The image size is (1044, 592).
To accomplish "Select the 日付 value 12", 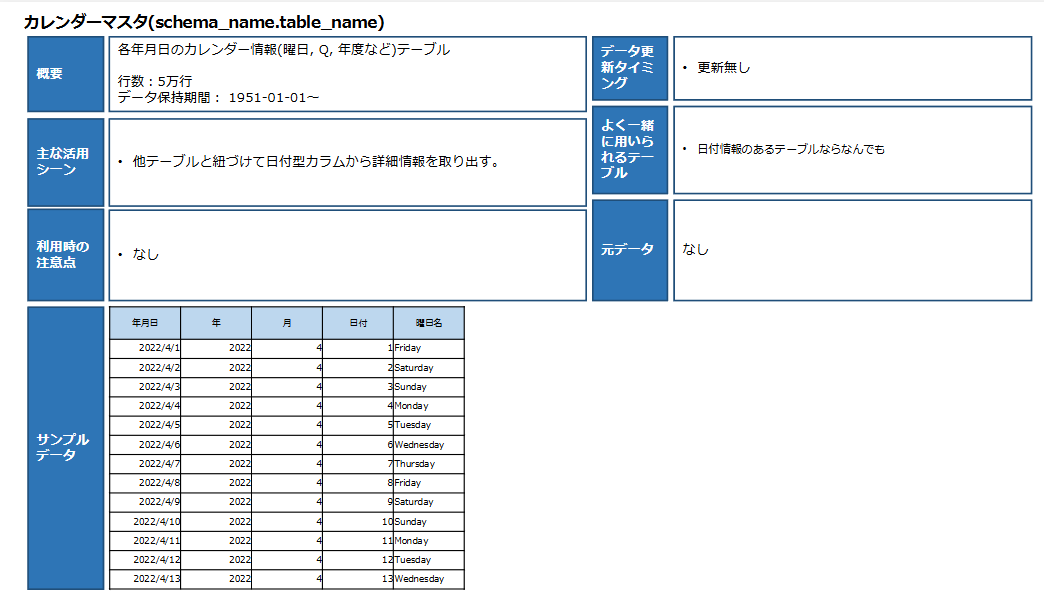I will tap(358, 561).
